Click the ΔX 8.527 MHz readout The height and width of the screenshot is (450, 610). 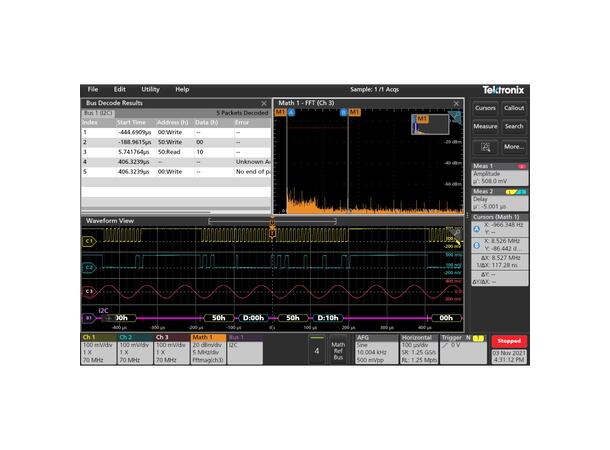(500, 258)
